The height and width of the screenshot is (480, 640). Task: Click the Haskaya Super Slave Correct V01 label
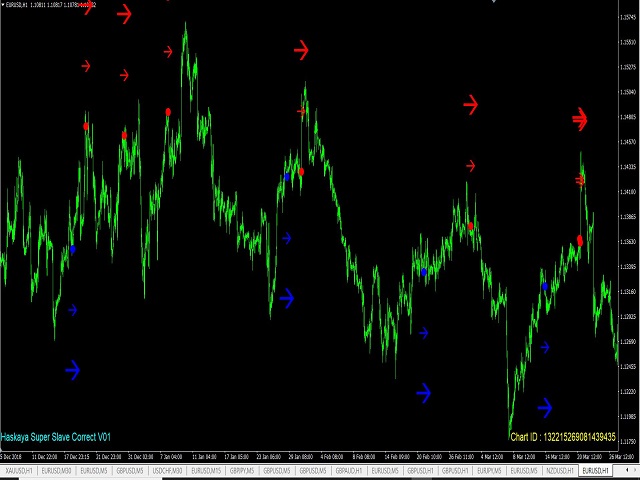(x=56, y=437)
